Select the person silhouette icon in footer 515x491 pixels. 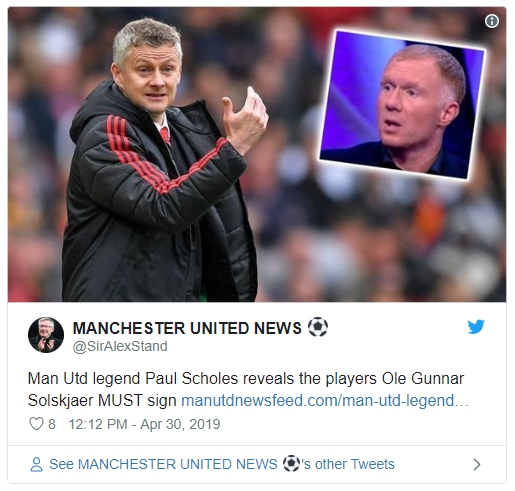point(36,464)
